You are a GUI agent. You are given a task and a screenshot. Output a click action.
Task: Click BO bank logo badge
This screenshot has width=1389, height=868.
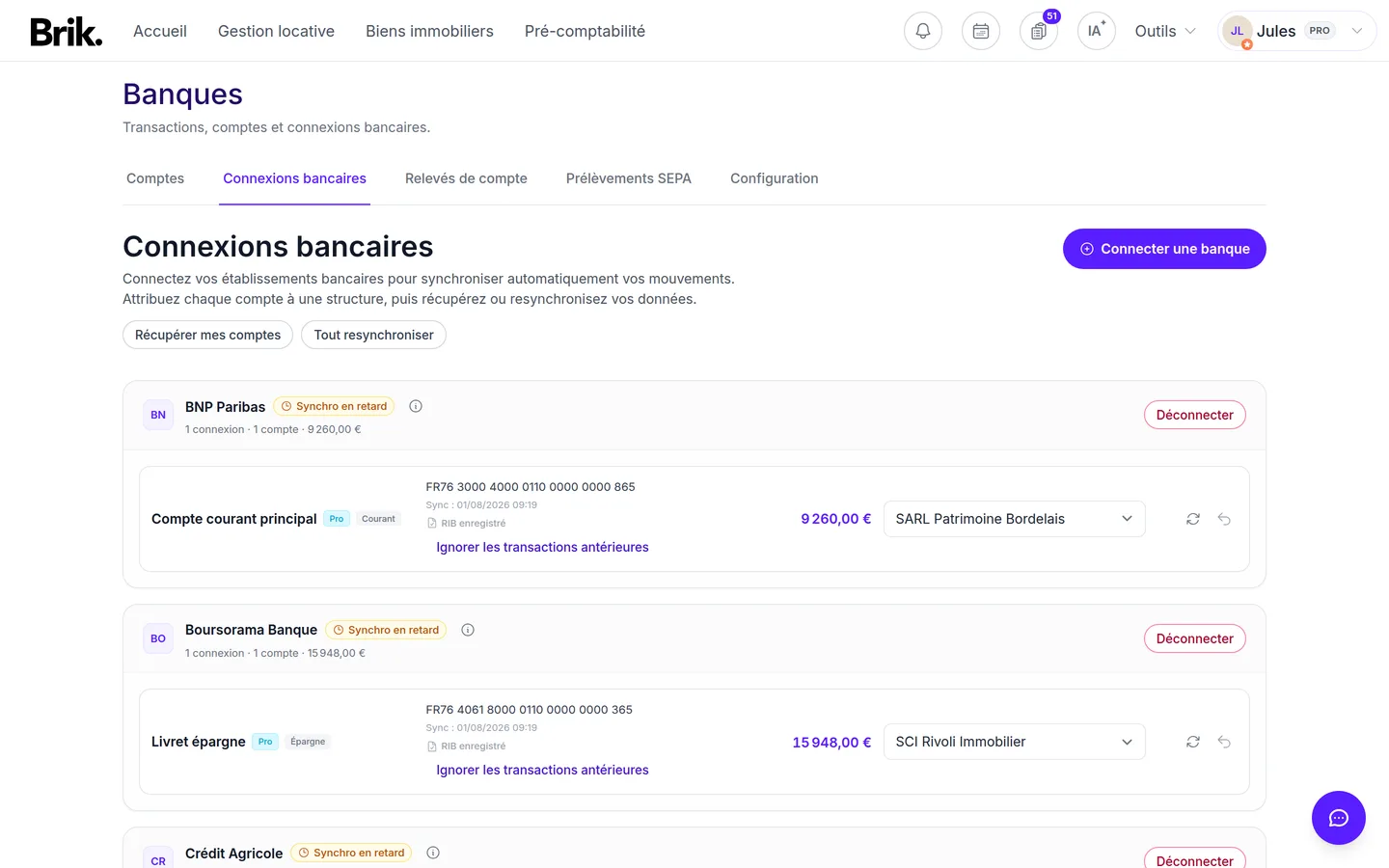(x=158, y=638)
